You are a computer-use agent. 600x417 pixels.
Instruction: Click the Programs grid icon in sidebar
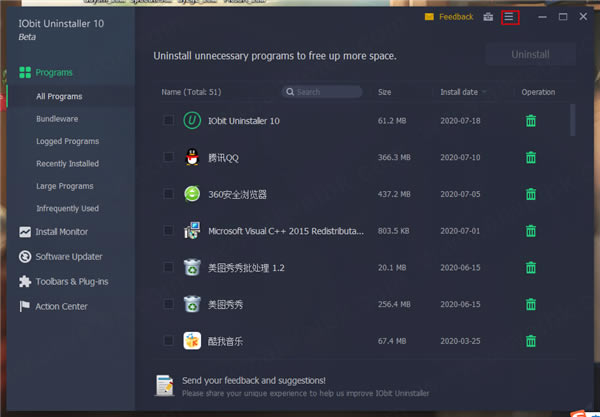[25, 72]
